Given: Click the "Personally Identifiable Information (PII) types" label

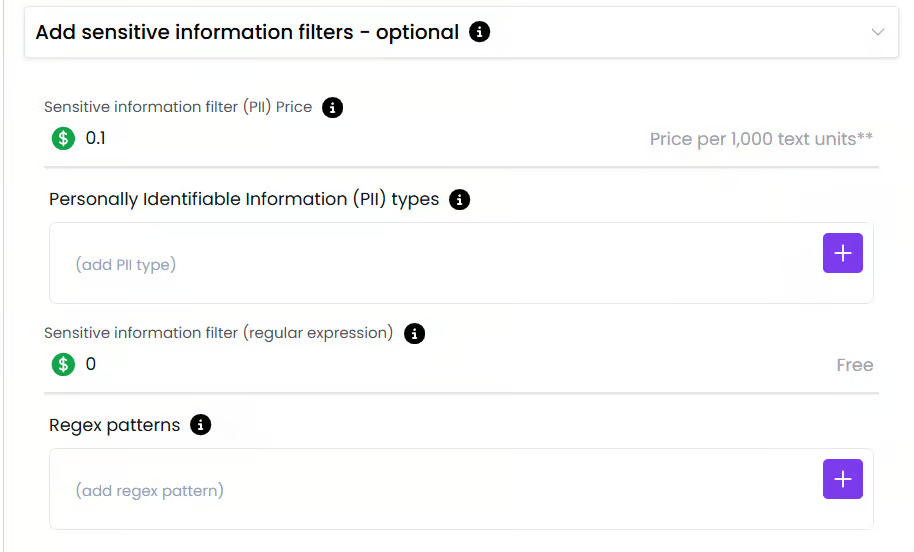Looking at the screenshot, I should click(x=244, y=199).
